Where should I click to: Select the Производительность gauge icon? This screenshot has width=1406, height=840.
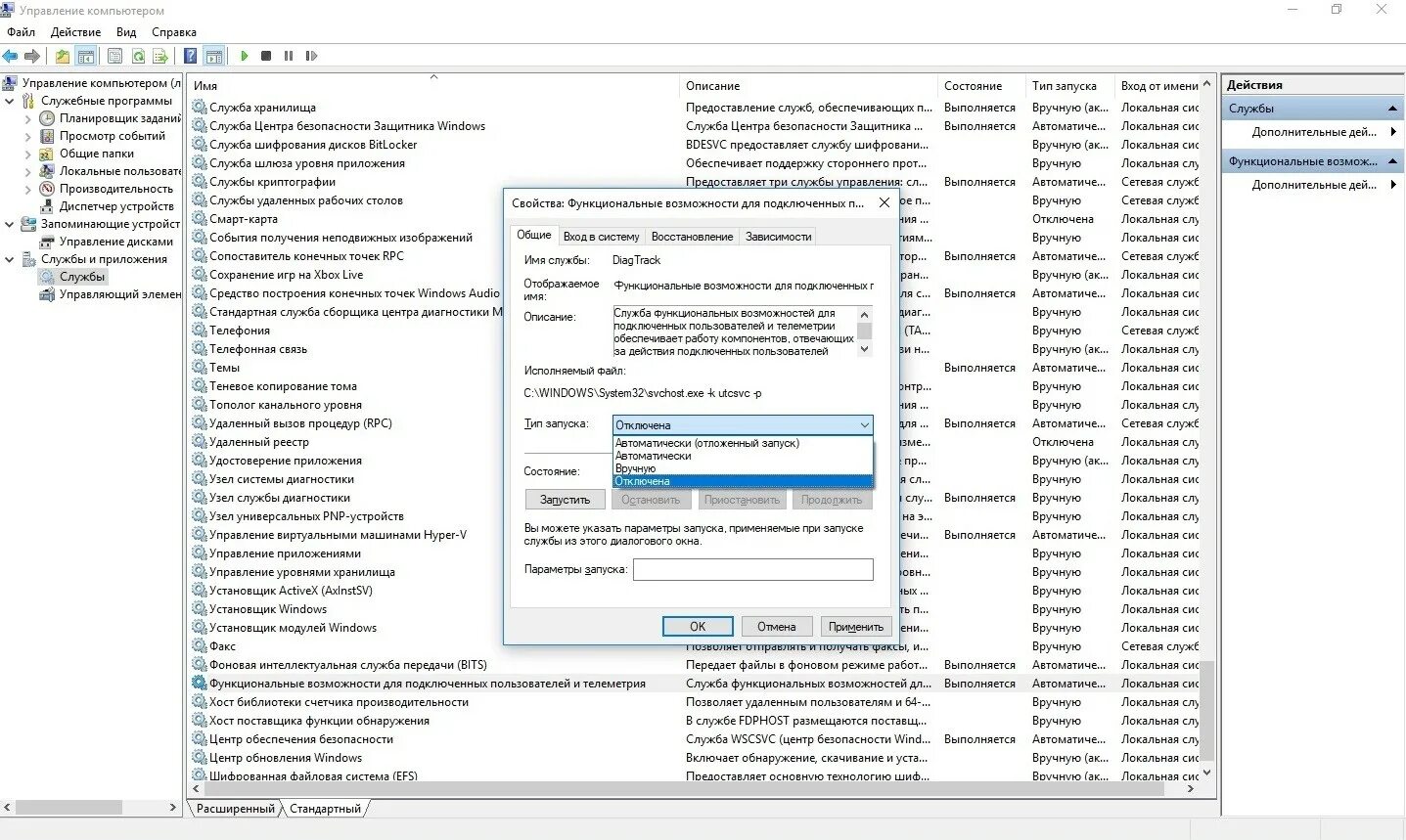click(46, 189)
